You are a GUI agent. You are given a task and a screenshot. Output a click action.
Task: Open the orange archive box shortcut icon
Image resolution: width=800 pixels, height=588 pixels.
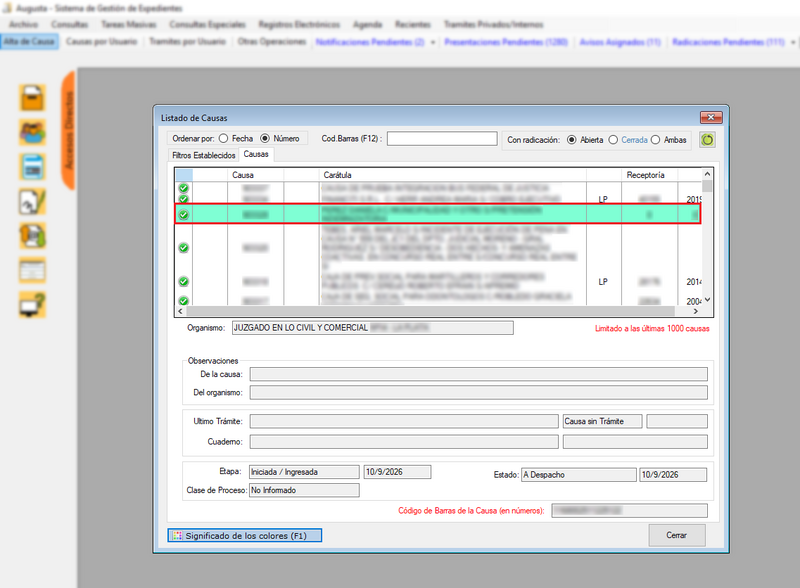point(32,97)
